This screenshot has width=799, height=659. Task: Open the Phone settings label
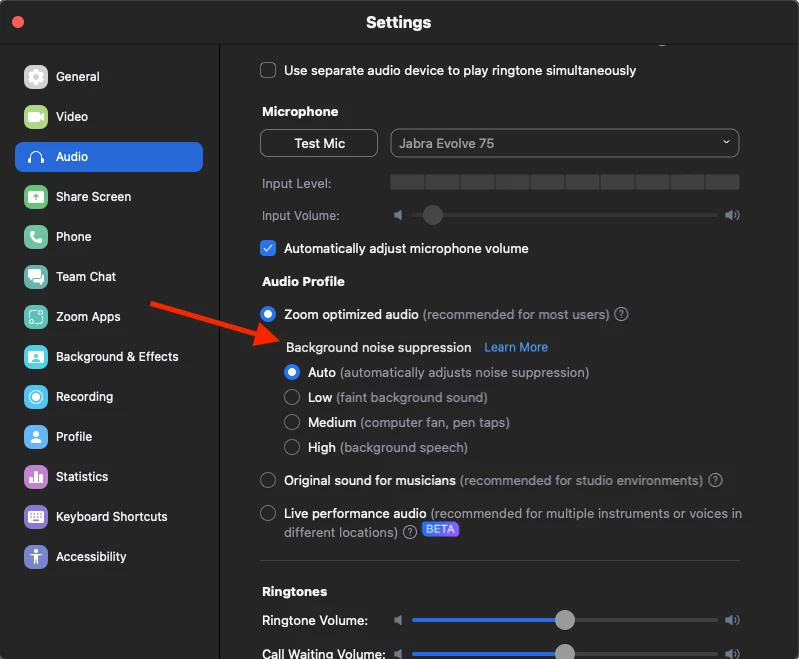click(74, 237)
